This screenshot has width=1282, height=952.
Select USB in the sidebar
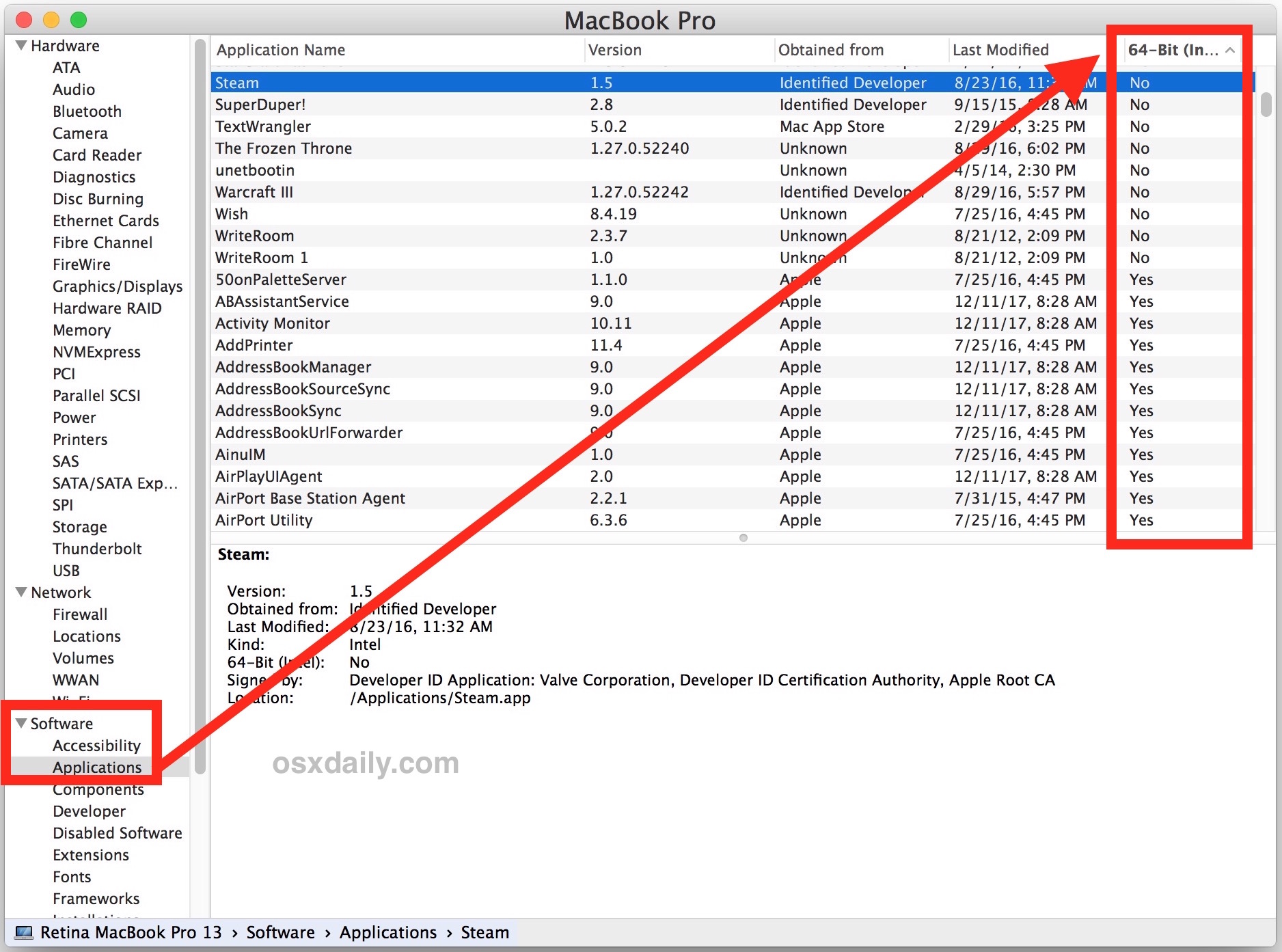(x=66, y=571)
